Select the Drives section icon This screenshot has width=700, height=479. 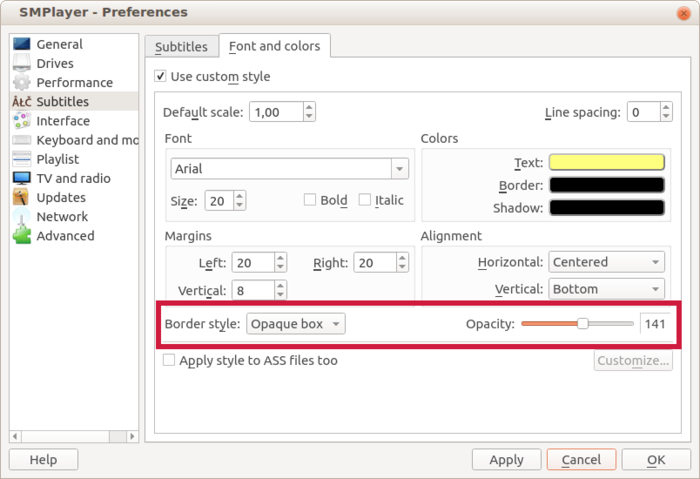point(21,63)
